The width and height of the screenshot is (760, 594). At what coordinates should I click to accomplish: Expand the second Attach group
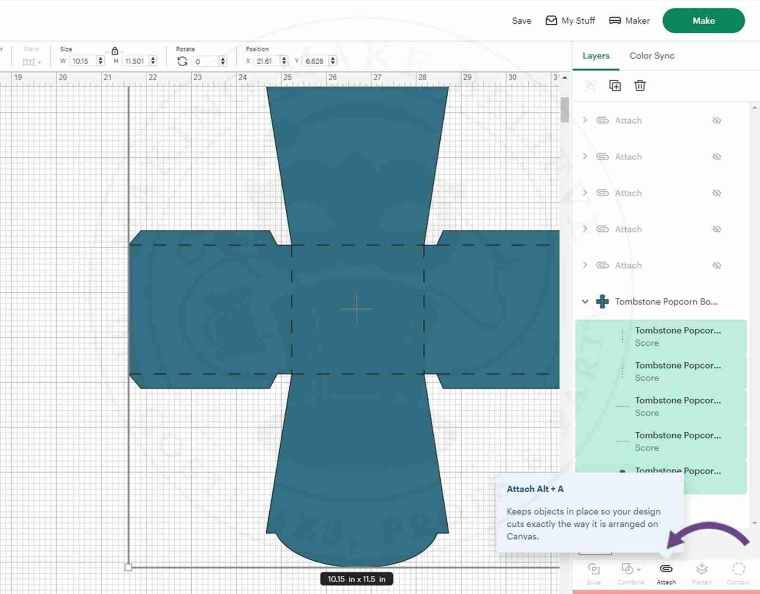pyautogui.click(x=585, y=156)
